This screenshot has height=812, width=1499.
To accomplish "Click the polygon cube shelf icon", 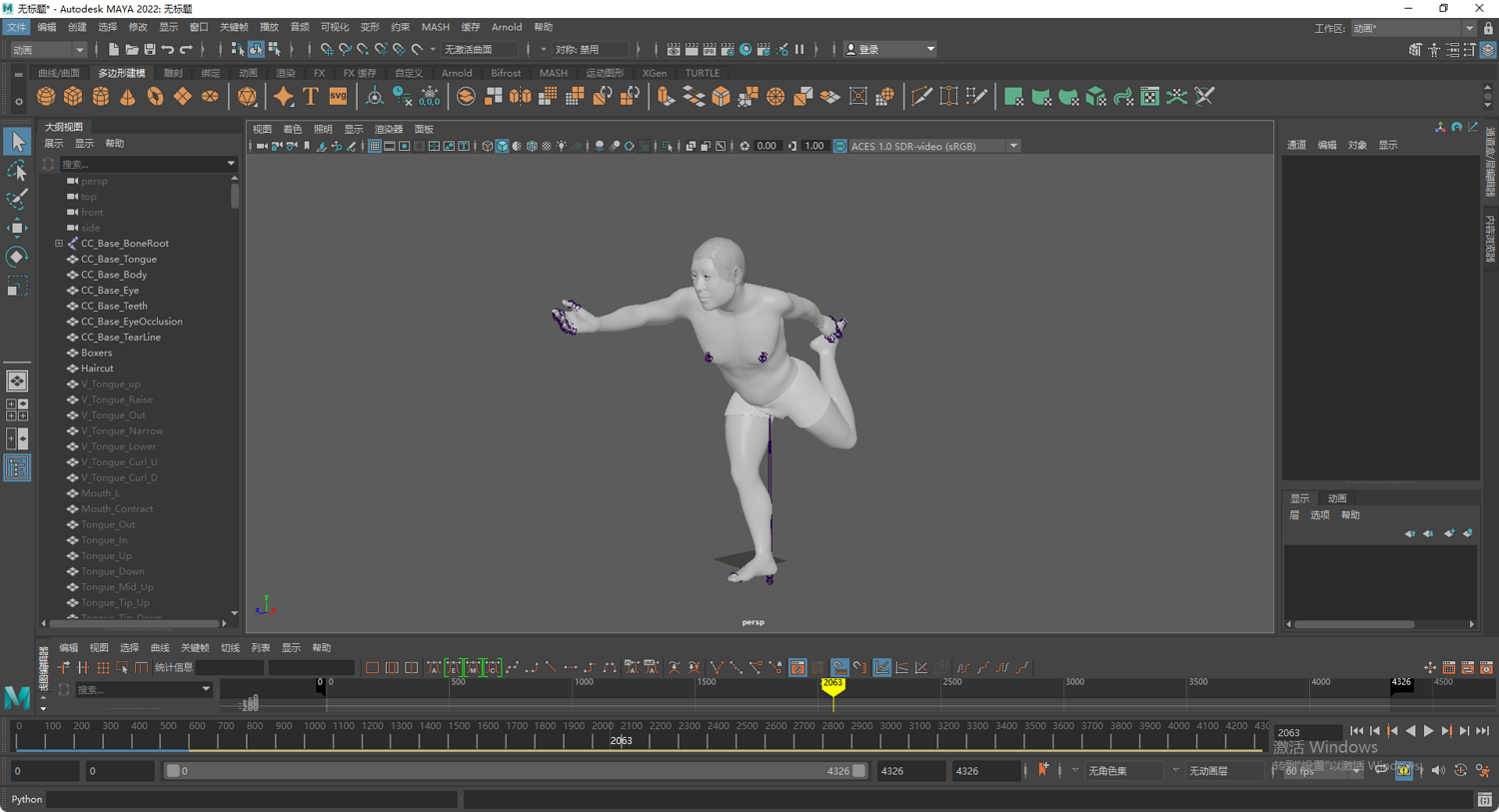I will (73, 97).
